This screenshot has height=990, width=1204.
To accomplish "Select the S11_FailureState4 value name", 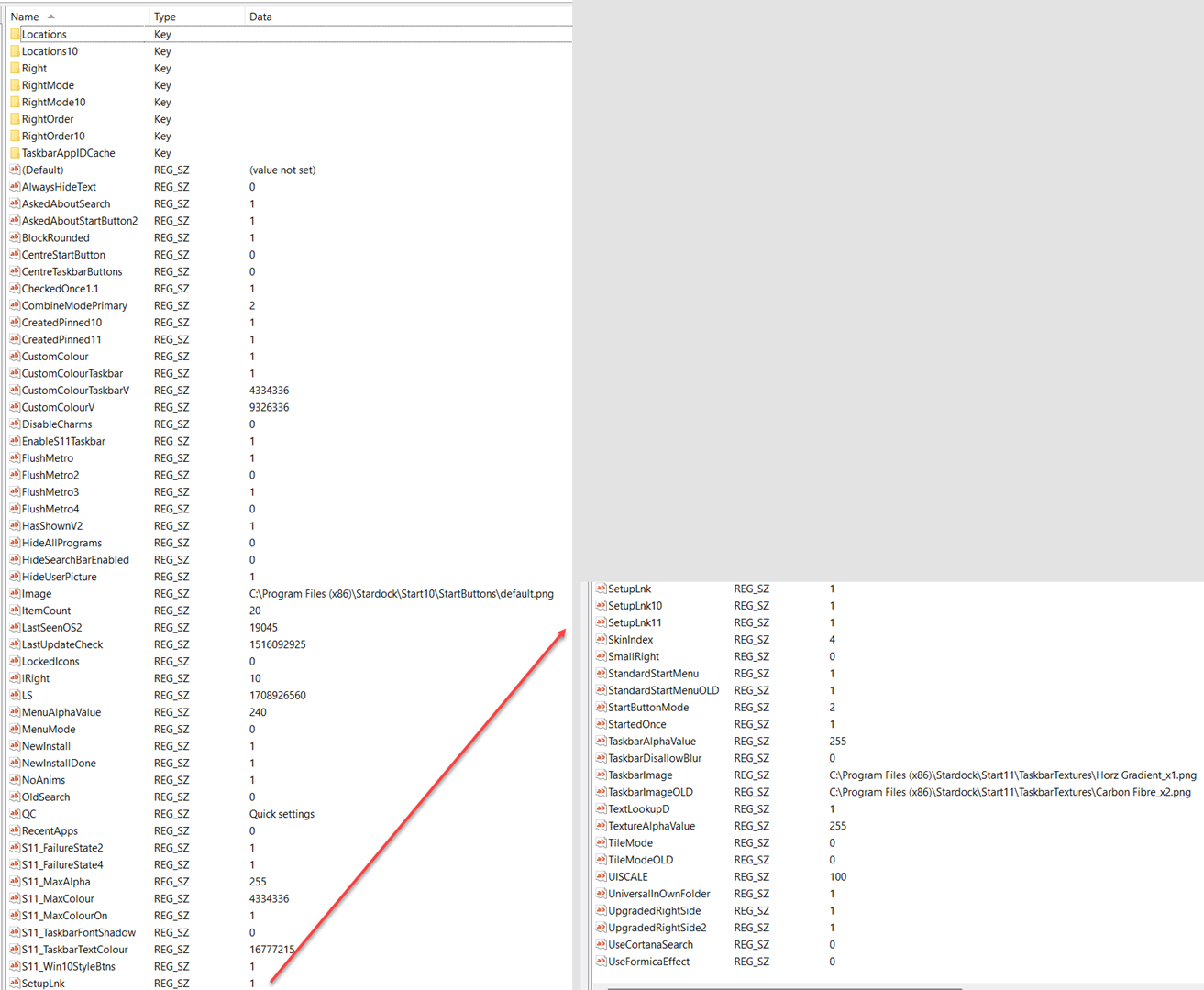I will tap(62, 865).
